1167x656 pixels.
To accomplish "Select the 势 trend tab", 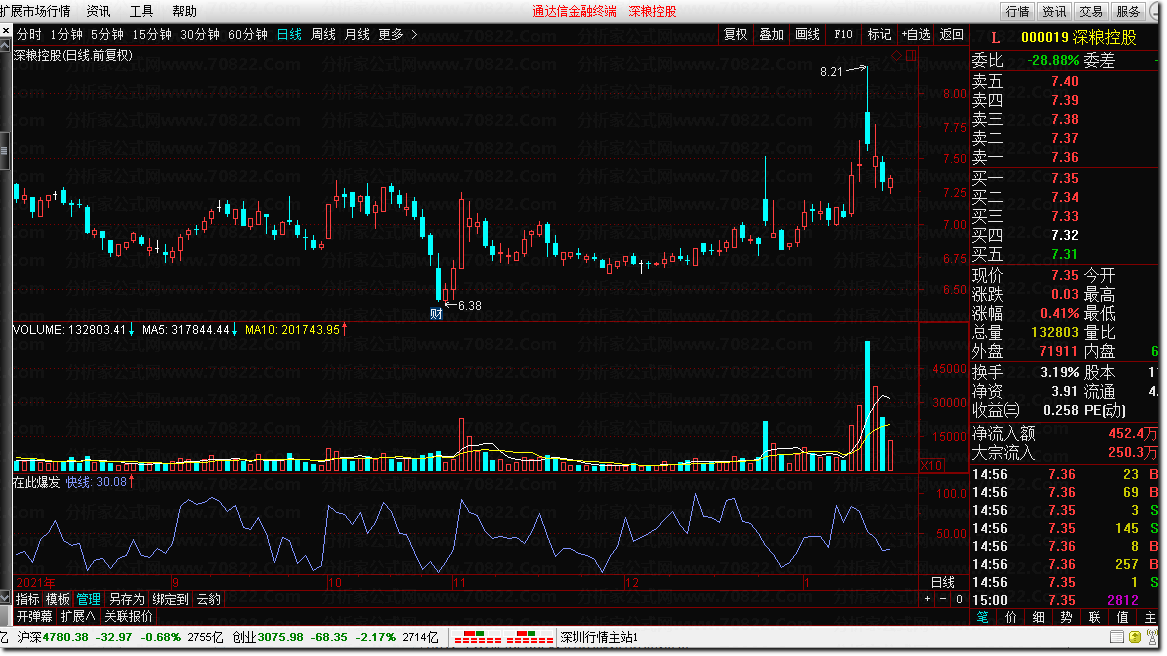I will click(1067, 617).
